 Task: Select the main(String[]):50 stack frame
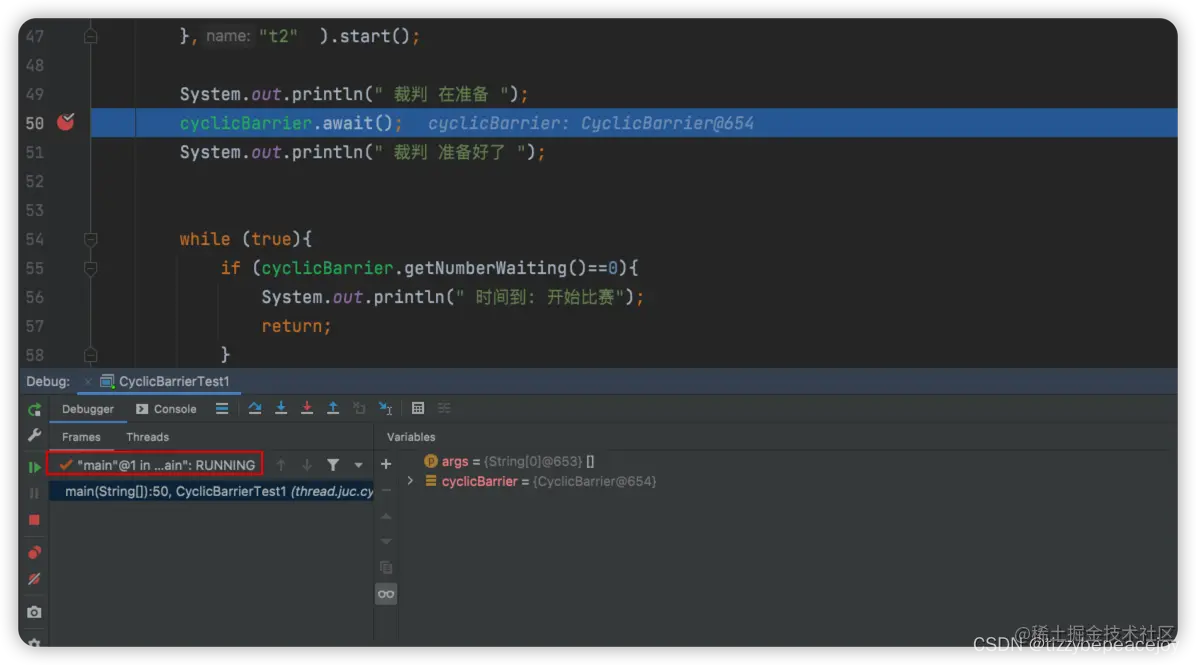pos(211,491)
